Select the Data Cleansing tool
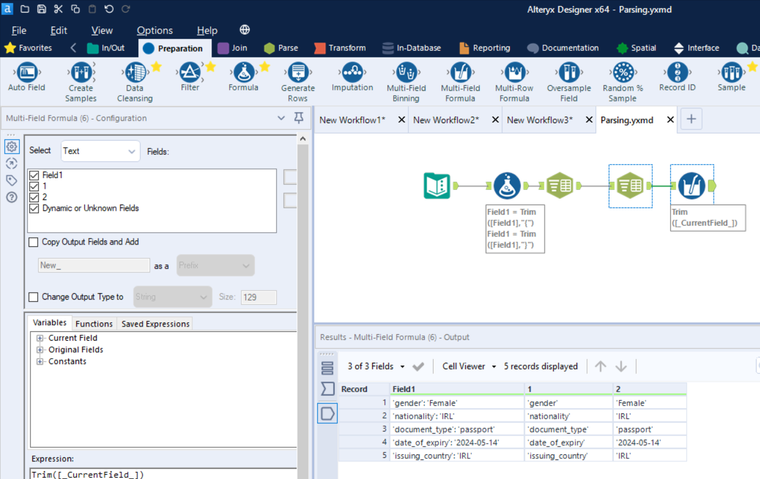The height and width of the screenshot is (479, 760). (135, 82)
